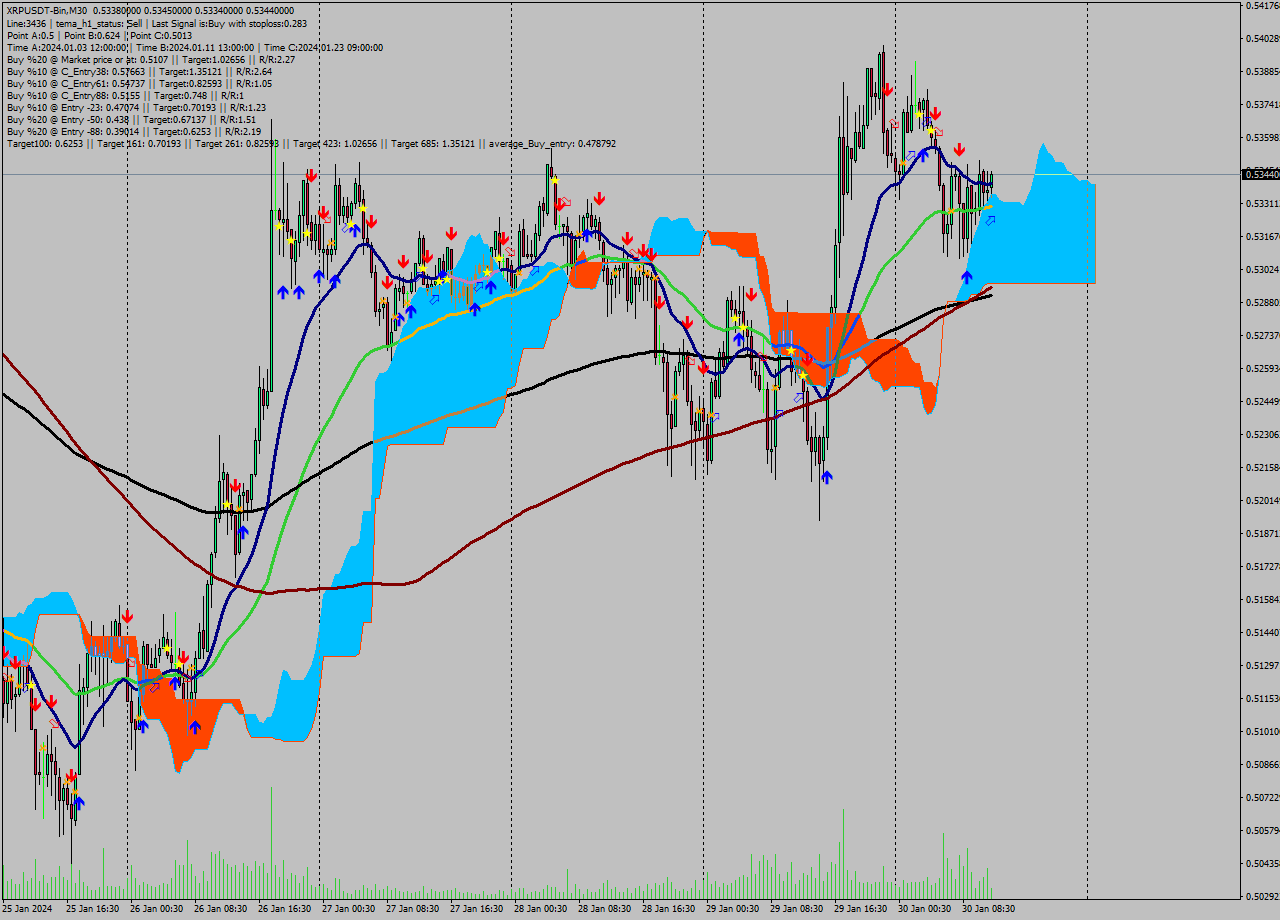Click the '27 Jan 08:30' time axis label
Screen dimensions: 1280x920
coord(412,909)
